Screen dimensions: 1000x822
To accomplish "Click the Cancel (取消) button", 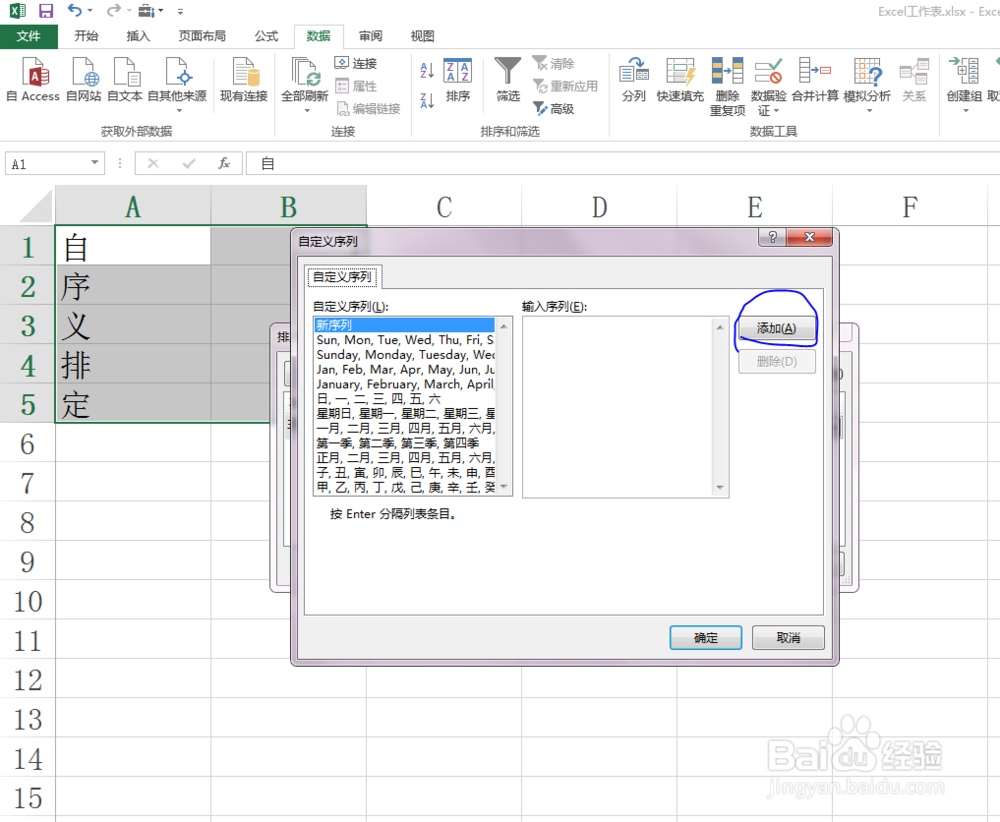I will click(788, 638).
